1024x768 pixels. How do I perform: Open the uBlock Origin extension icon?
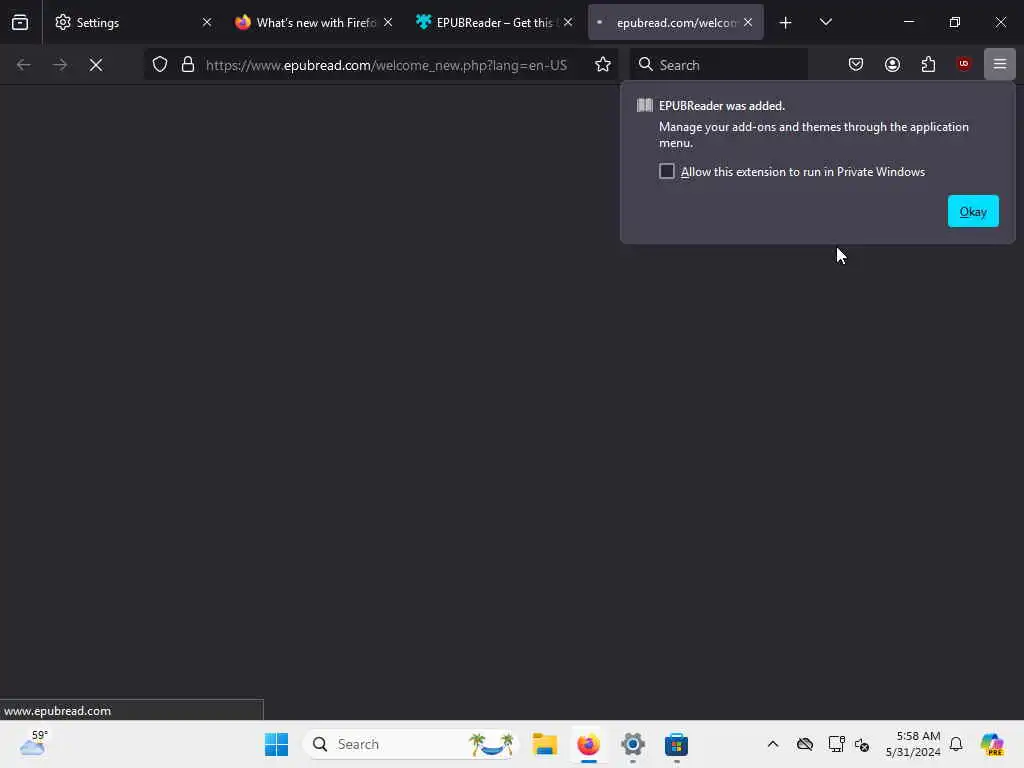964,64
